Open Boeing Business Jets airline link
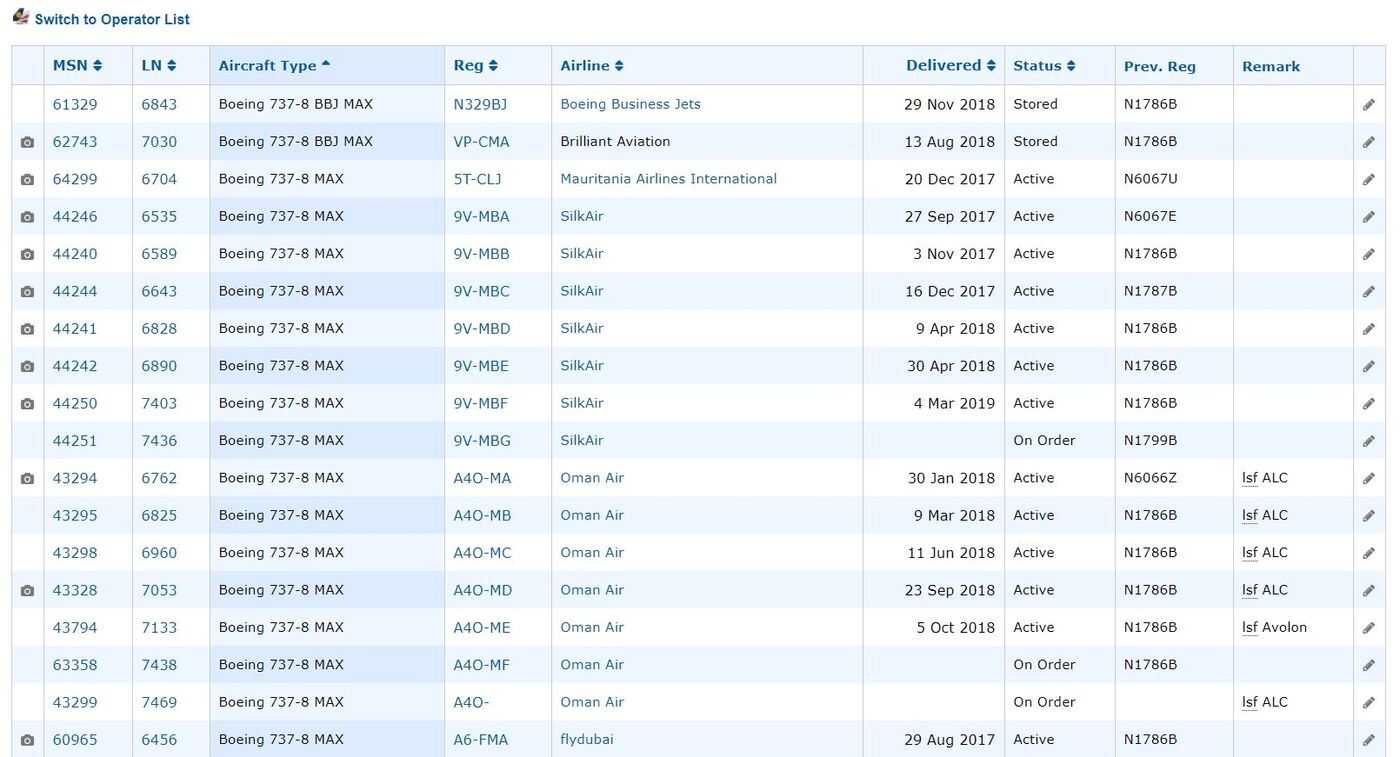Image resolution: width=1400 pixels, height=757 pixels. pyautogui.click(x=630, y=104)
